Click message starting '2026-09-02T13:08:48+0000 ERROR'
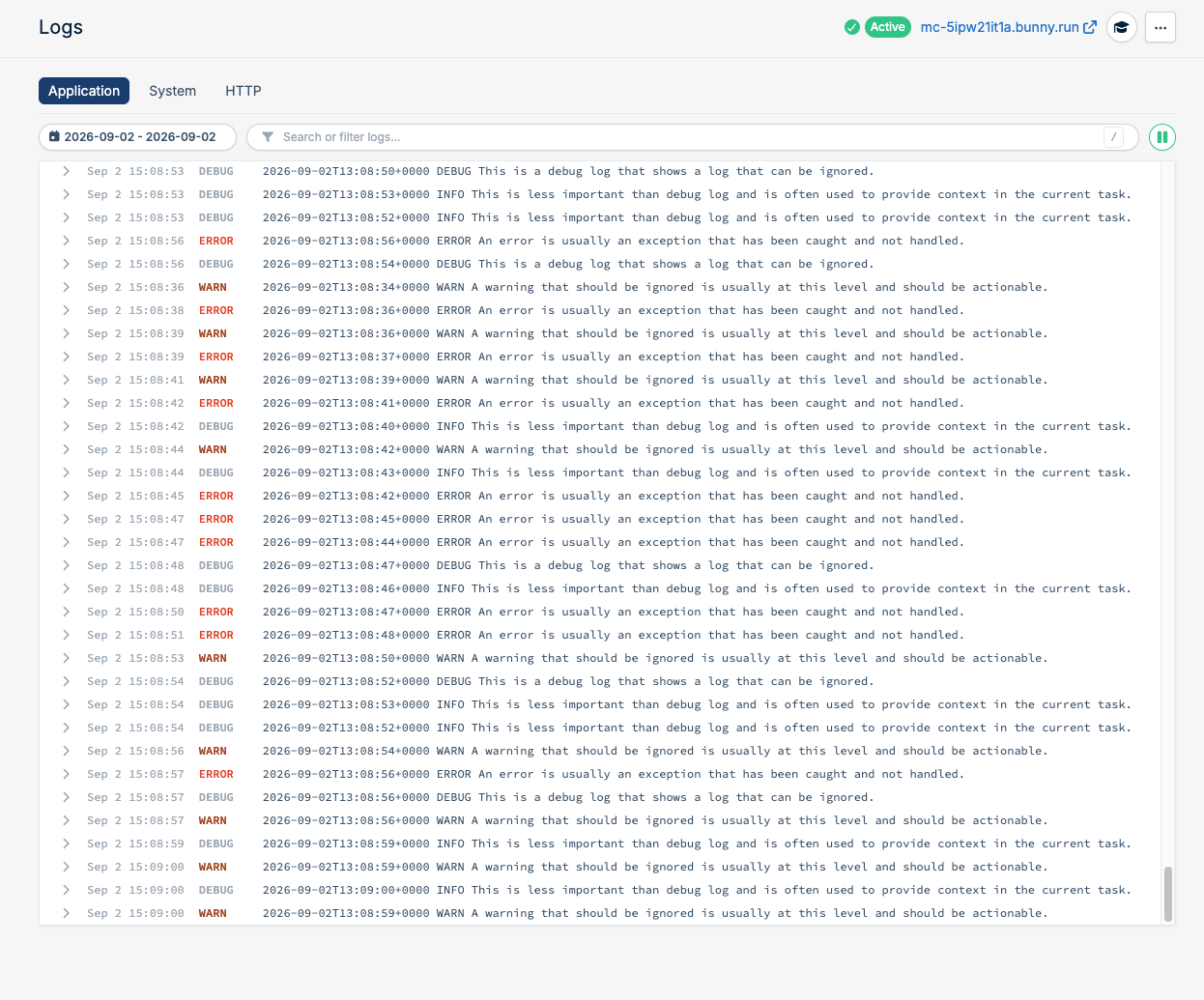The width and height of the screenshot is (1204, 1000). [x=614, y=635]
